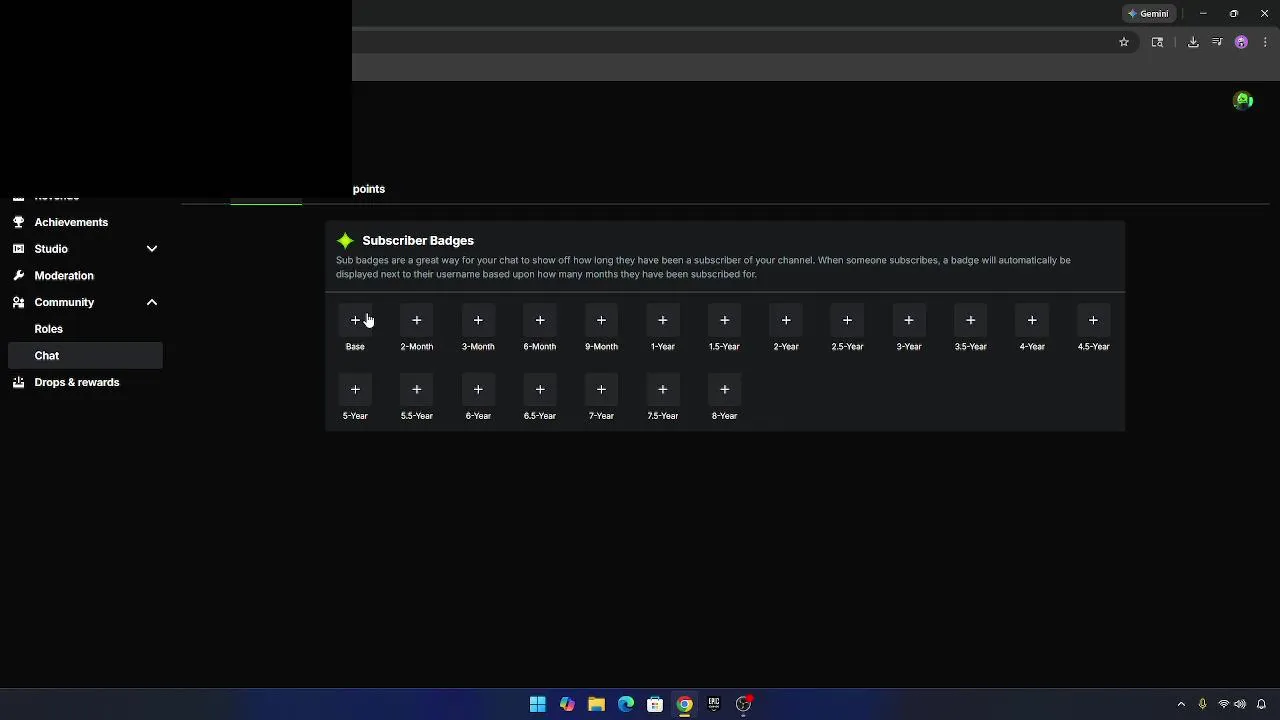Click the plus for 3-Year badge
The width and height of the screenshot is (1280, 720).
(909, 320)
